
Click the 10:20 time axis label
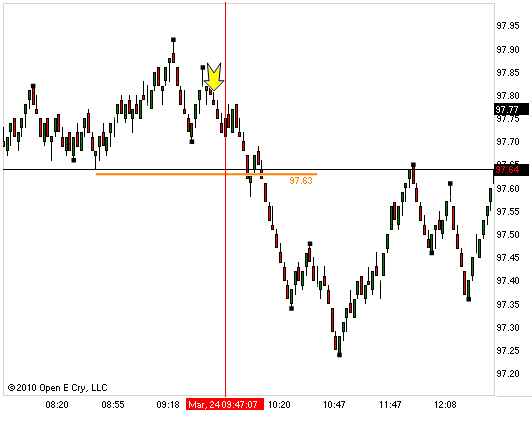tap(279, 405)
